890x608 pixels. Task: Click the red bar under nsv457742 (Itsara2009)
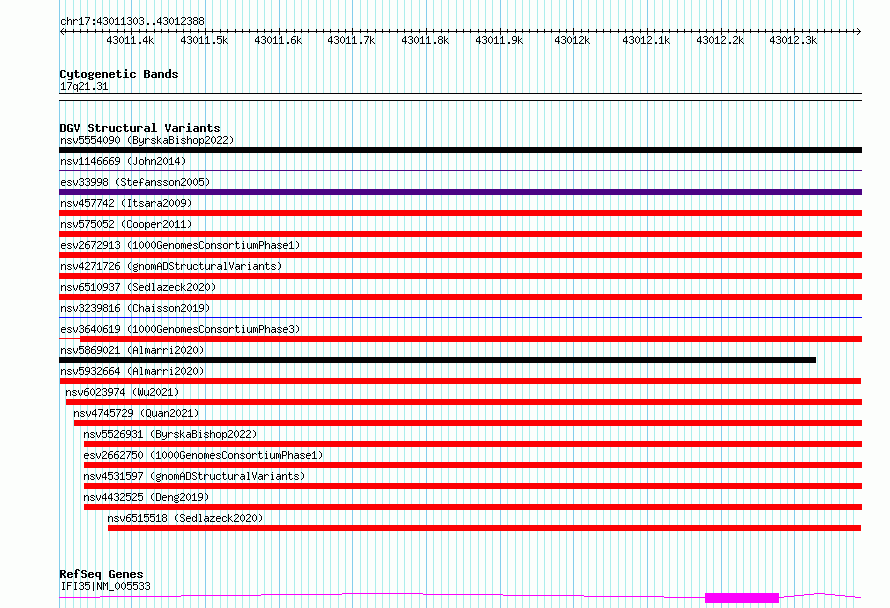(x=460, y=213)
